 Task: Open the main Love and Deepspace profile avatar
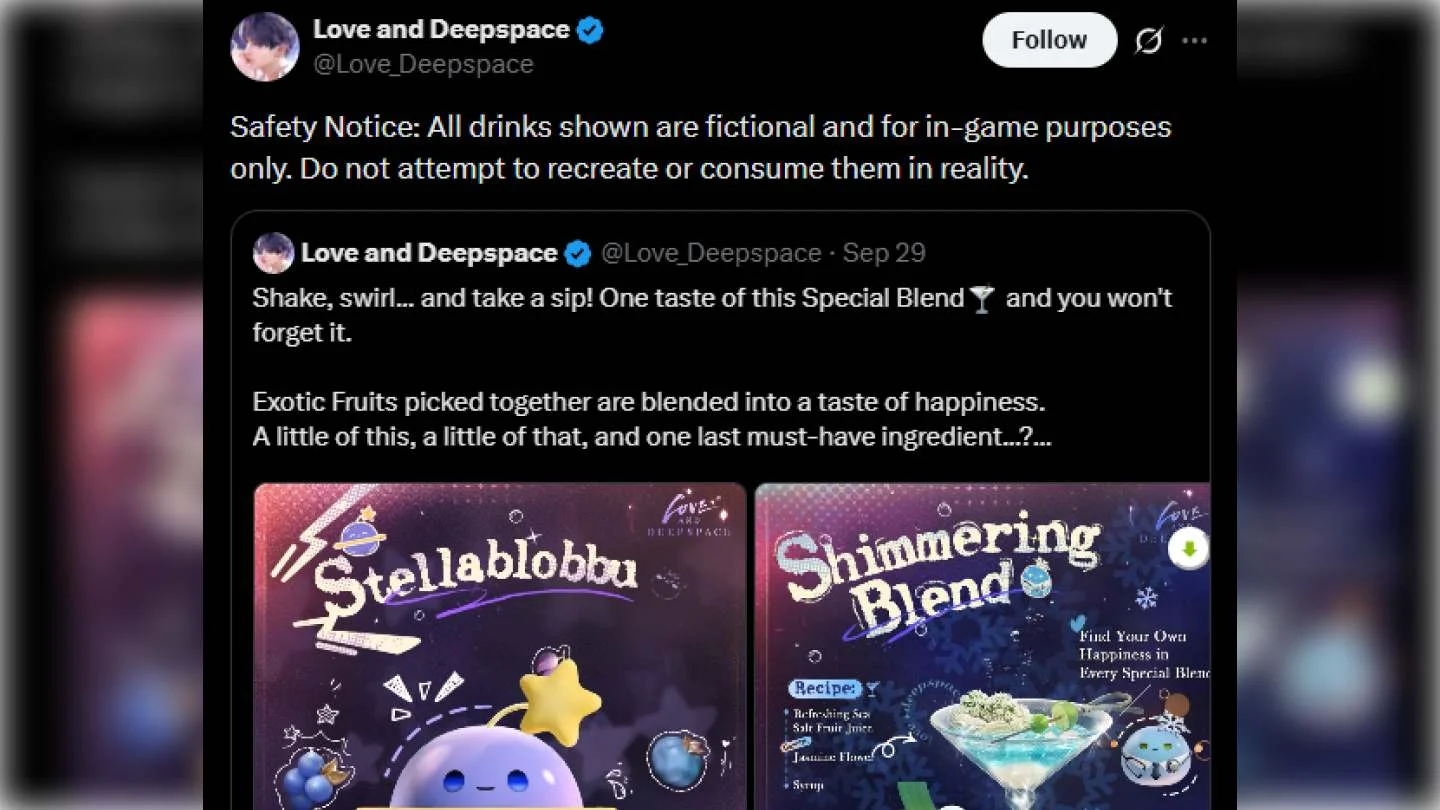click(265, 47)
